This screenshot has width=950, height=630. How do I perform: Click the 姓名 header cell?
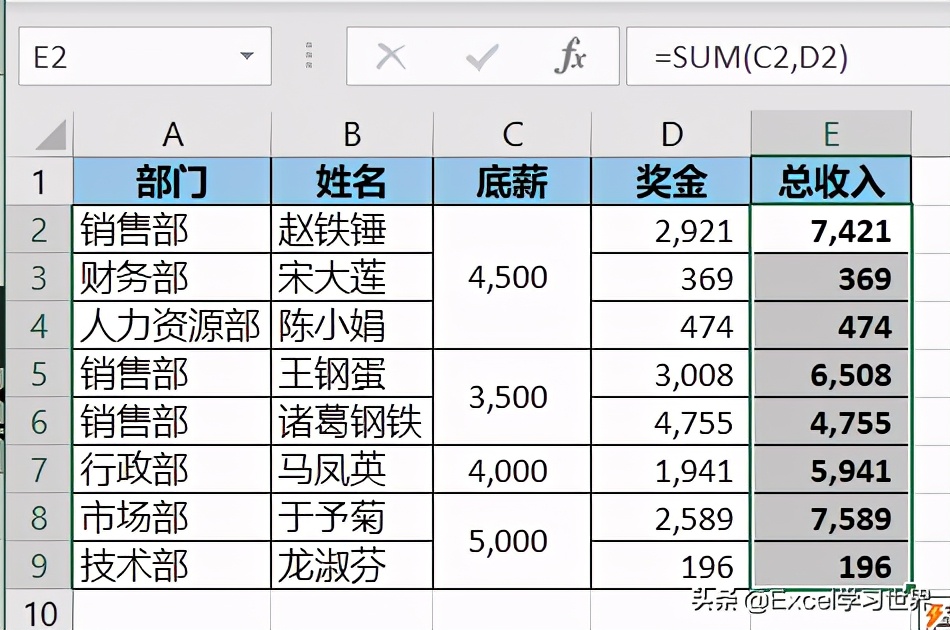coord(352,181)
